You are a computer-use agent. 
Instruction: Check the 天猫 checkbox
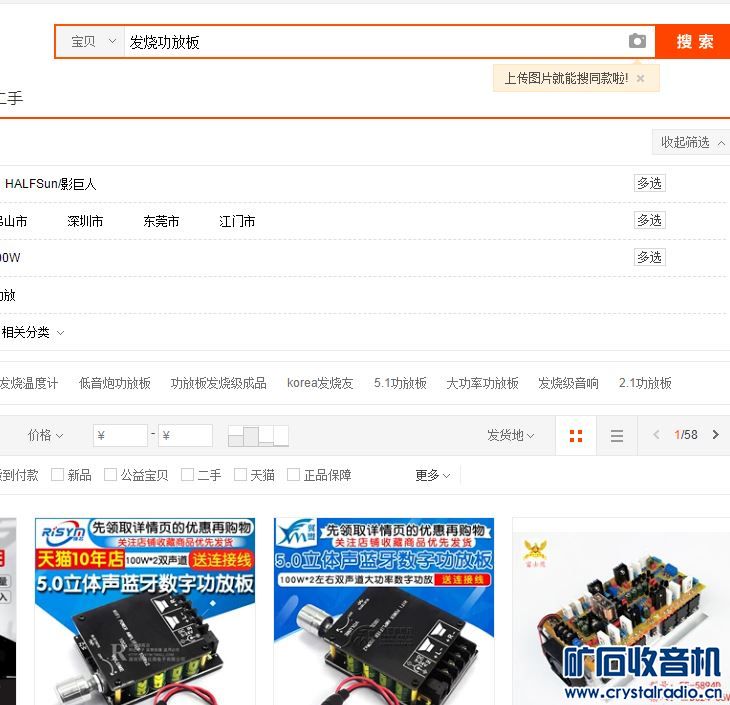click(240, 475)
